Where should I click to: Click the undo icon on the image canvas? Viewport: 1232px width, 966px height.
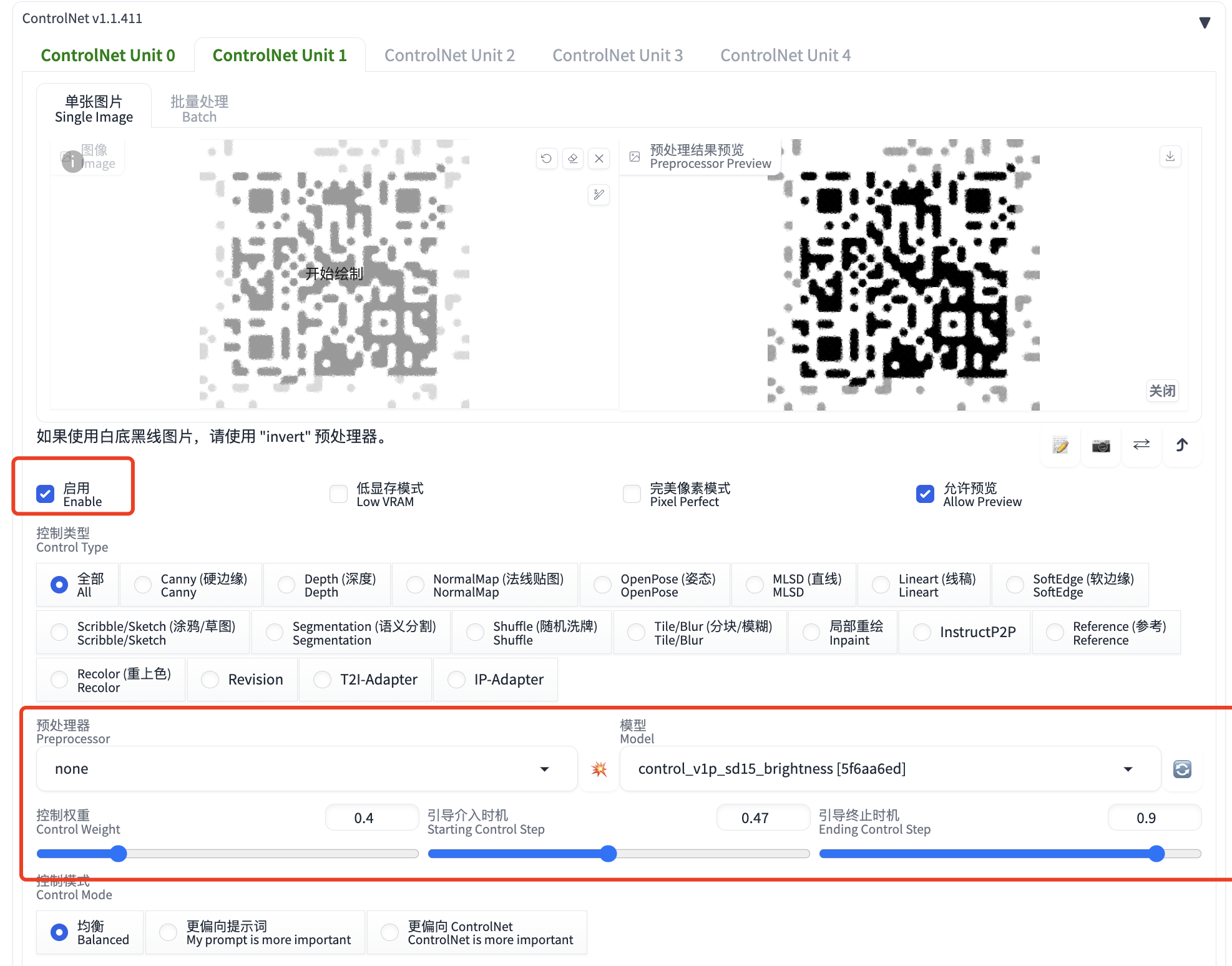[547, 159]
